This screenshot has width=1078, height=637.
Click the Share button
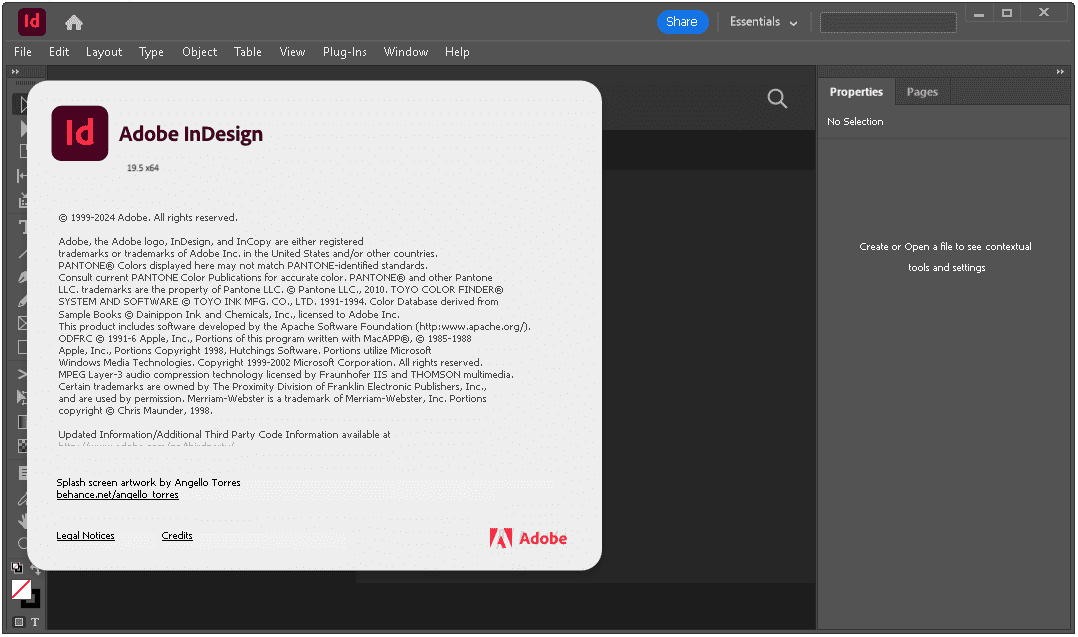pyautogui.click(x=681, y=22)
